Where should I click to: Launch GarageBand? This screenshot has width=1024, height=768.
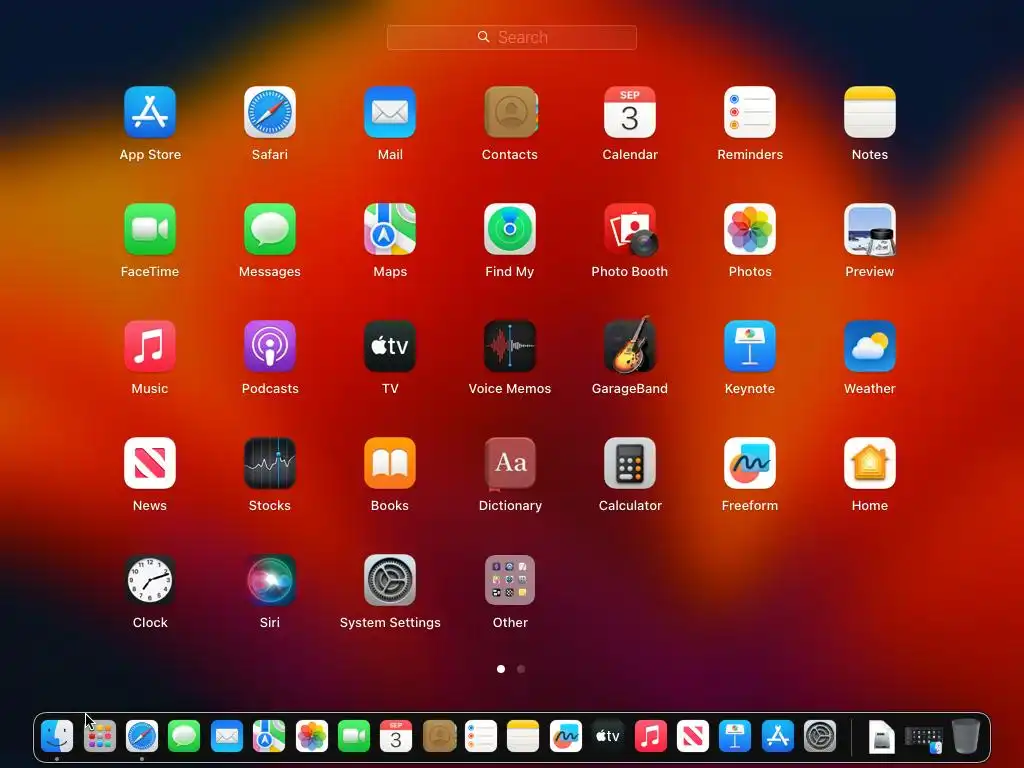pyautogui.click(x=630, y=346)
